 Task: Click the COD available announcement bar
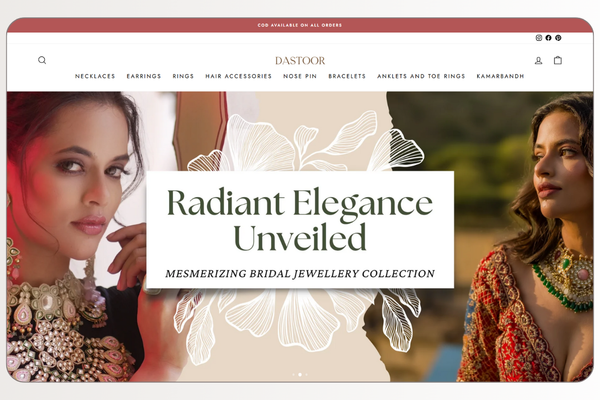coord(300,25)
